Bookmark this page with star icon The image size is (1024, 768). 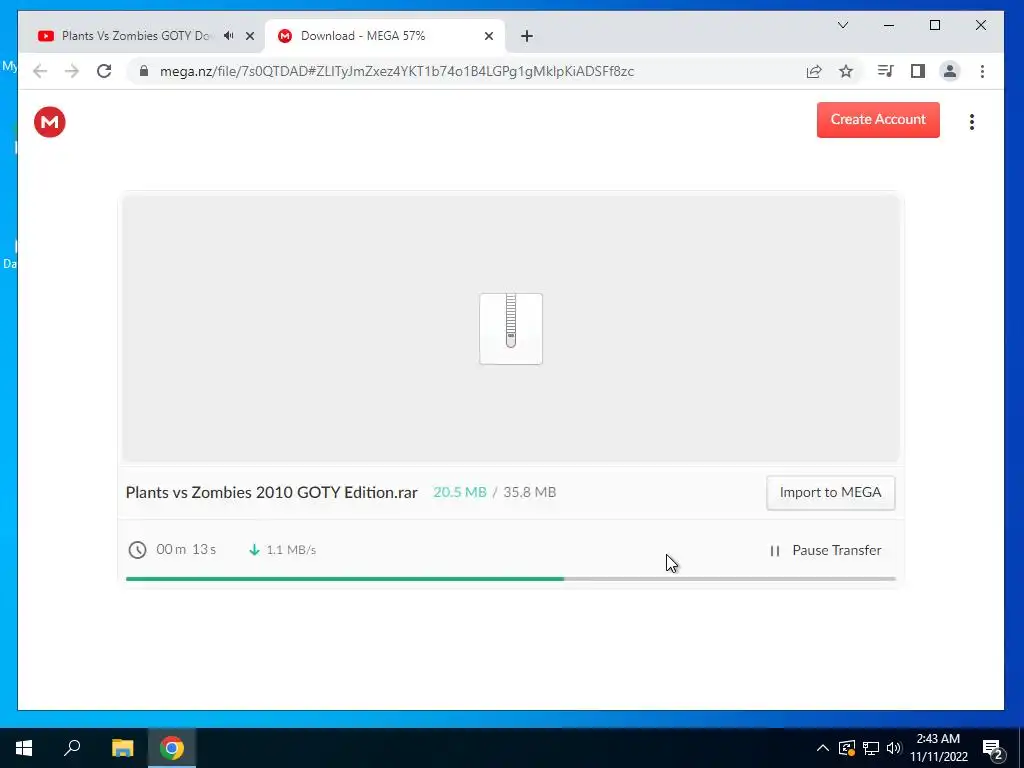coord(846,71)
